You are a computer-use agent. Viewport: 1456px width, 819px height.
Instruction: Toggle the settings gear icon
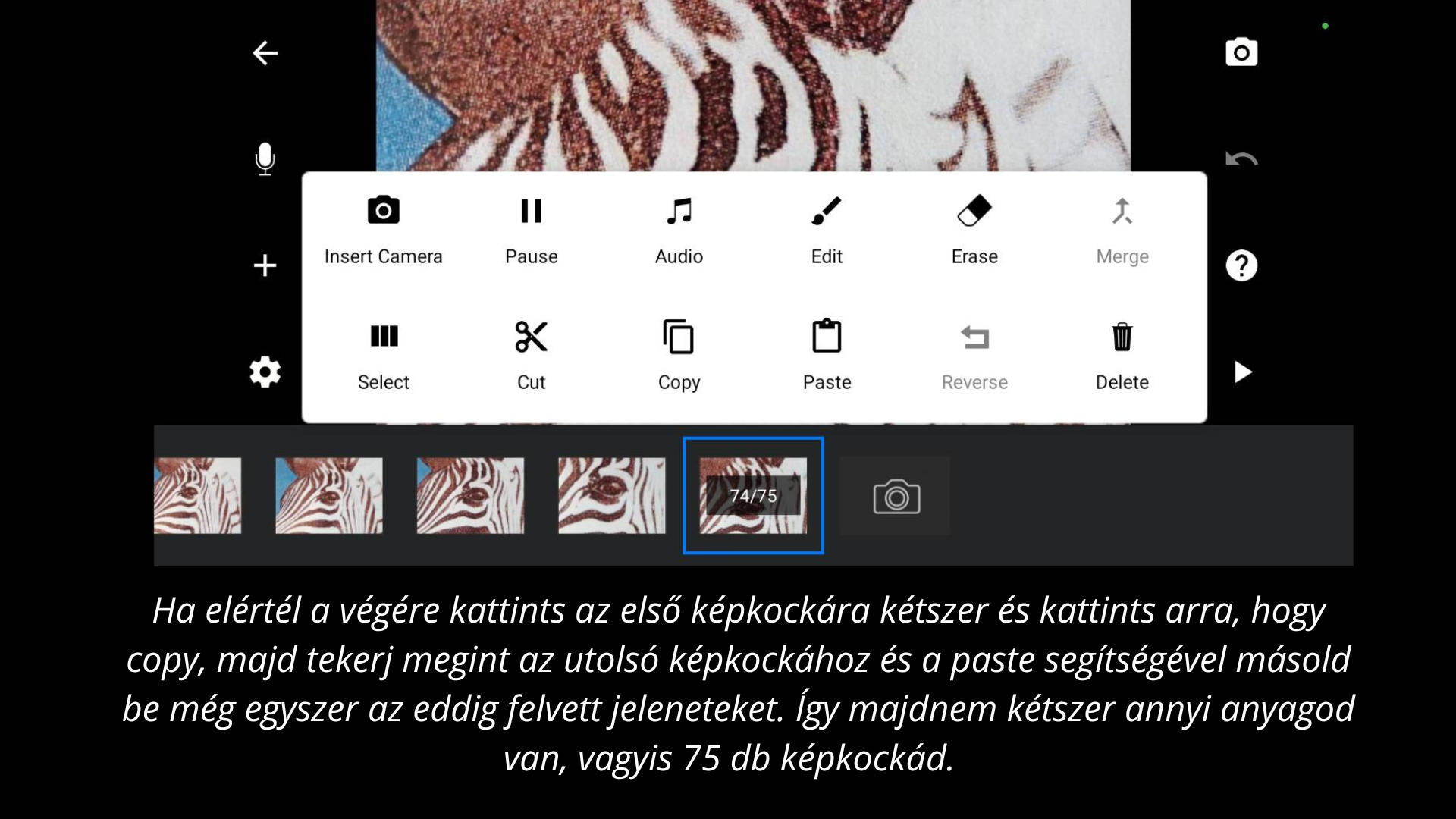pyautogui.click(x=264, y=372)
